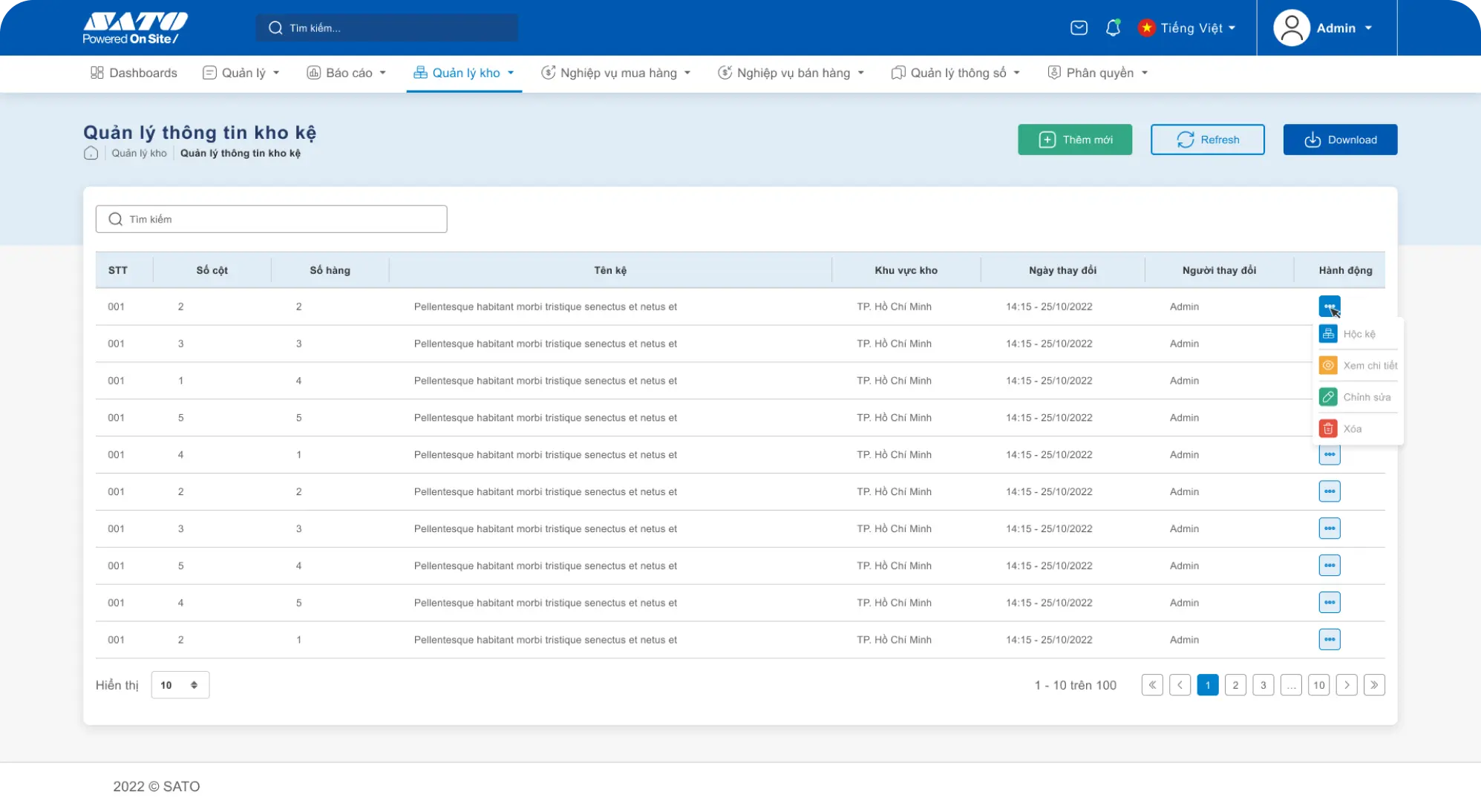This screenshot has width=1481, height=812.
Task: Click the Dashboards grid icon
Action: click(97, 73)
